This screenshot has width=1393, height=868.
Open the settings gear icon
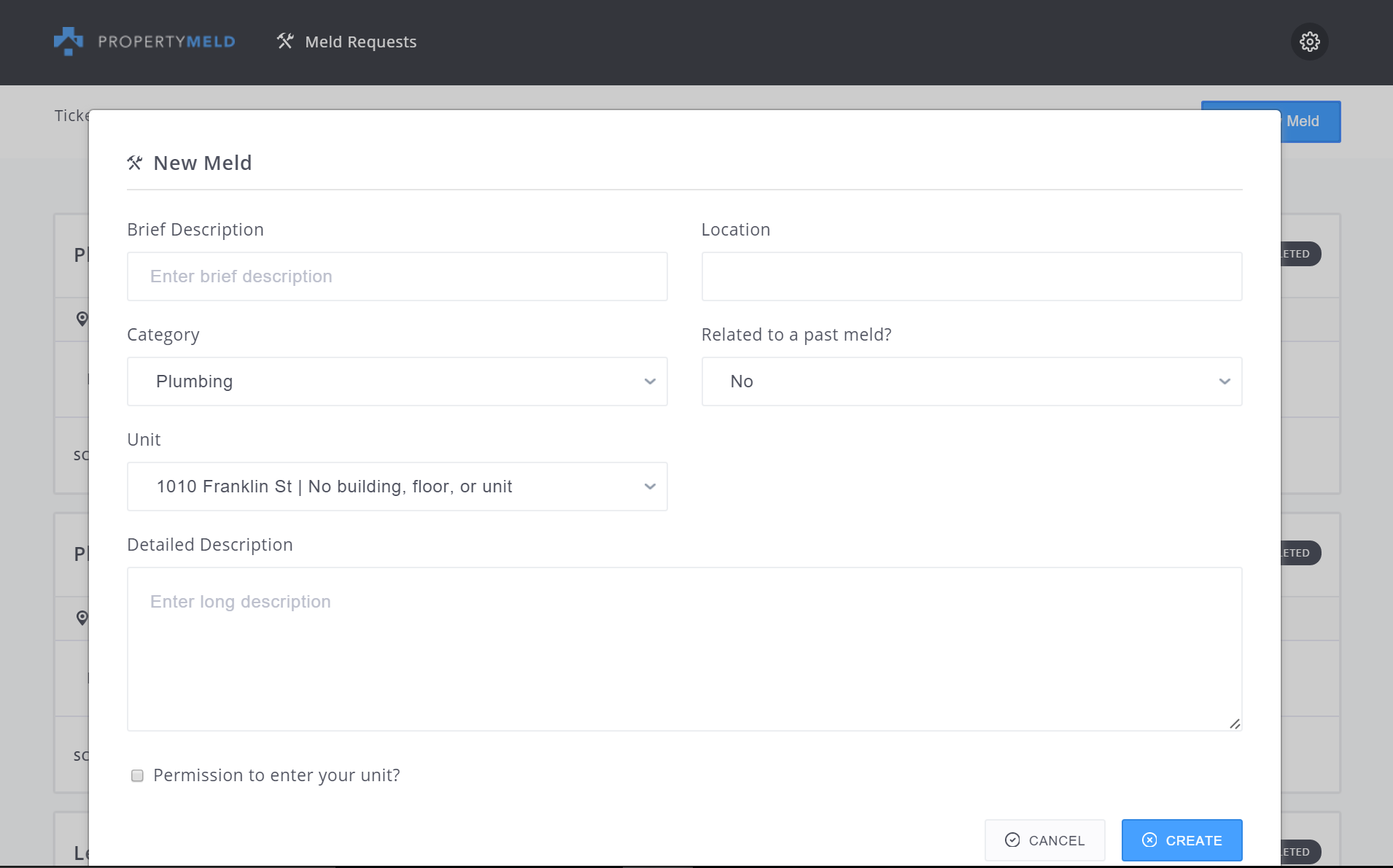[x=1309, y=42]
